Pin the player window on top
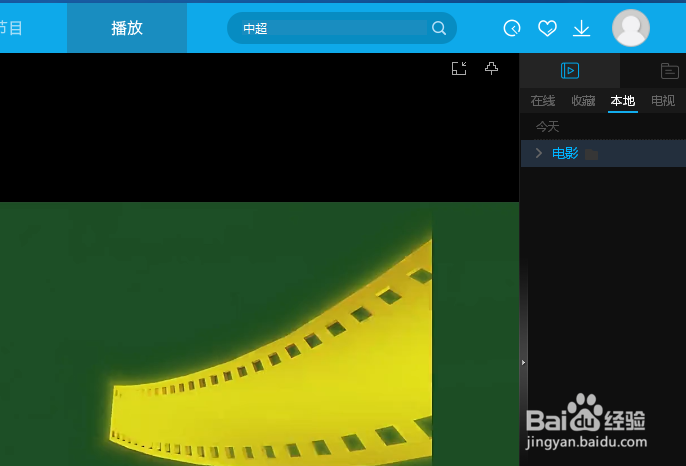Viewport: 686px width, 466px height. 491,68
